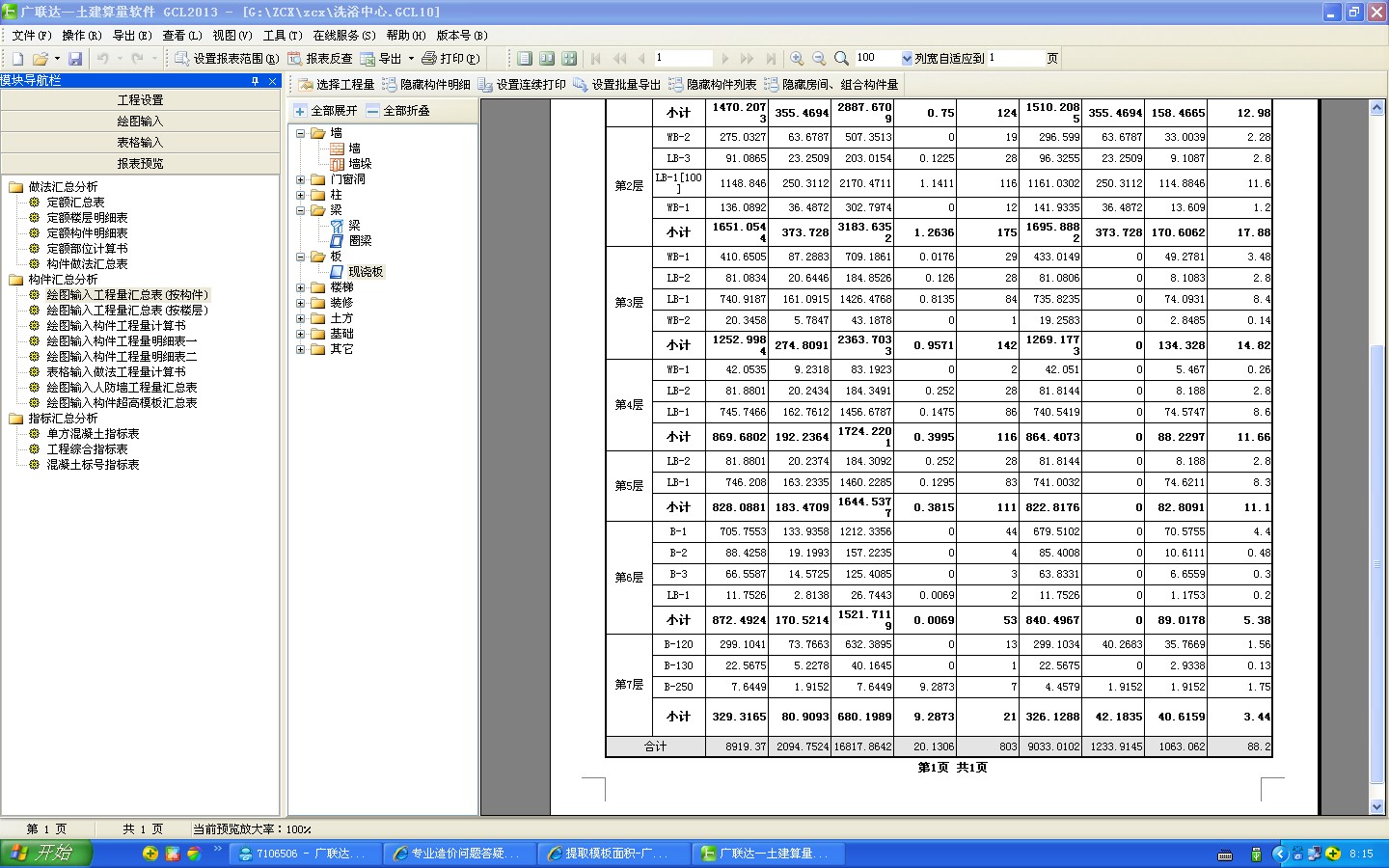Click the Open folder icon

[40, 59]
